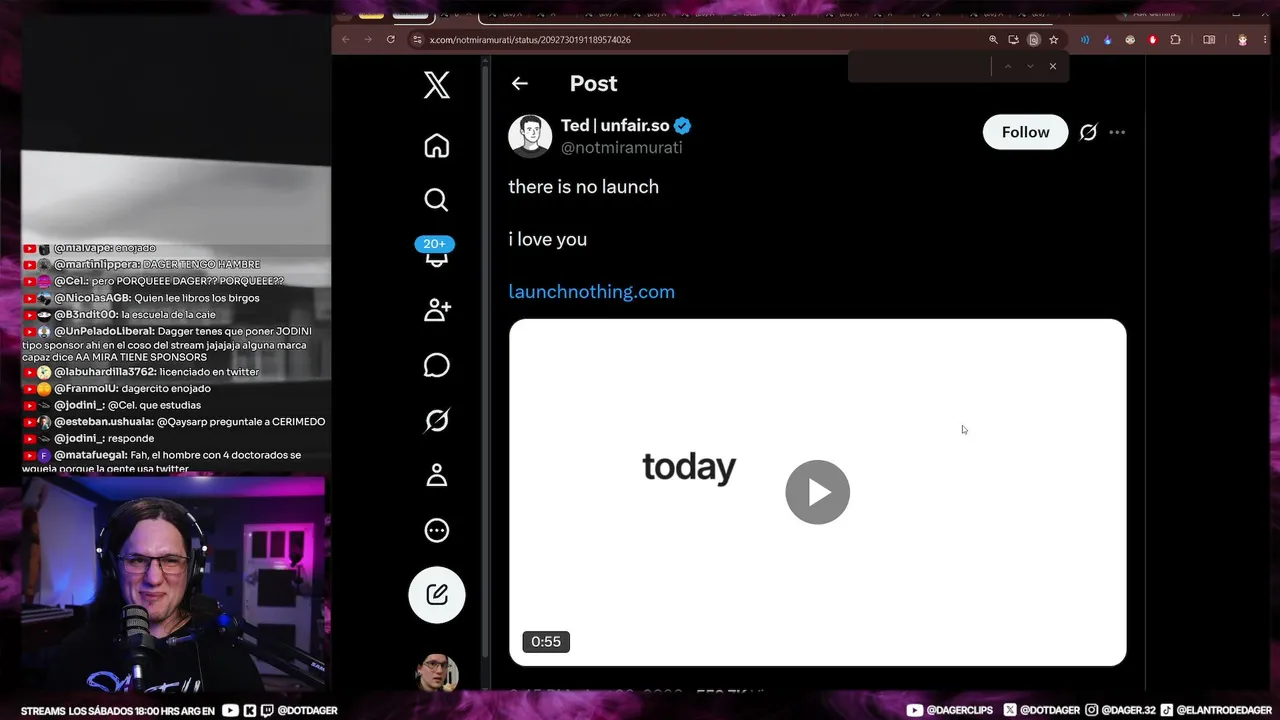Viewport: 1280px width, 720px height.
Task: Focus the x.com address bar URL
Action: tap(530, 40)
